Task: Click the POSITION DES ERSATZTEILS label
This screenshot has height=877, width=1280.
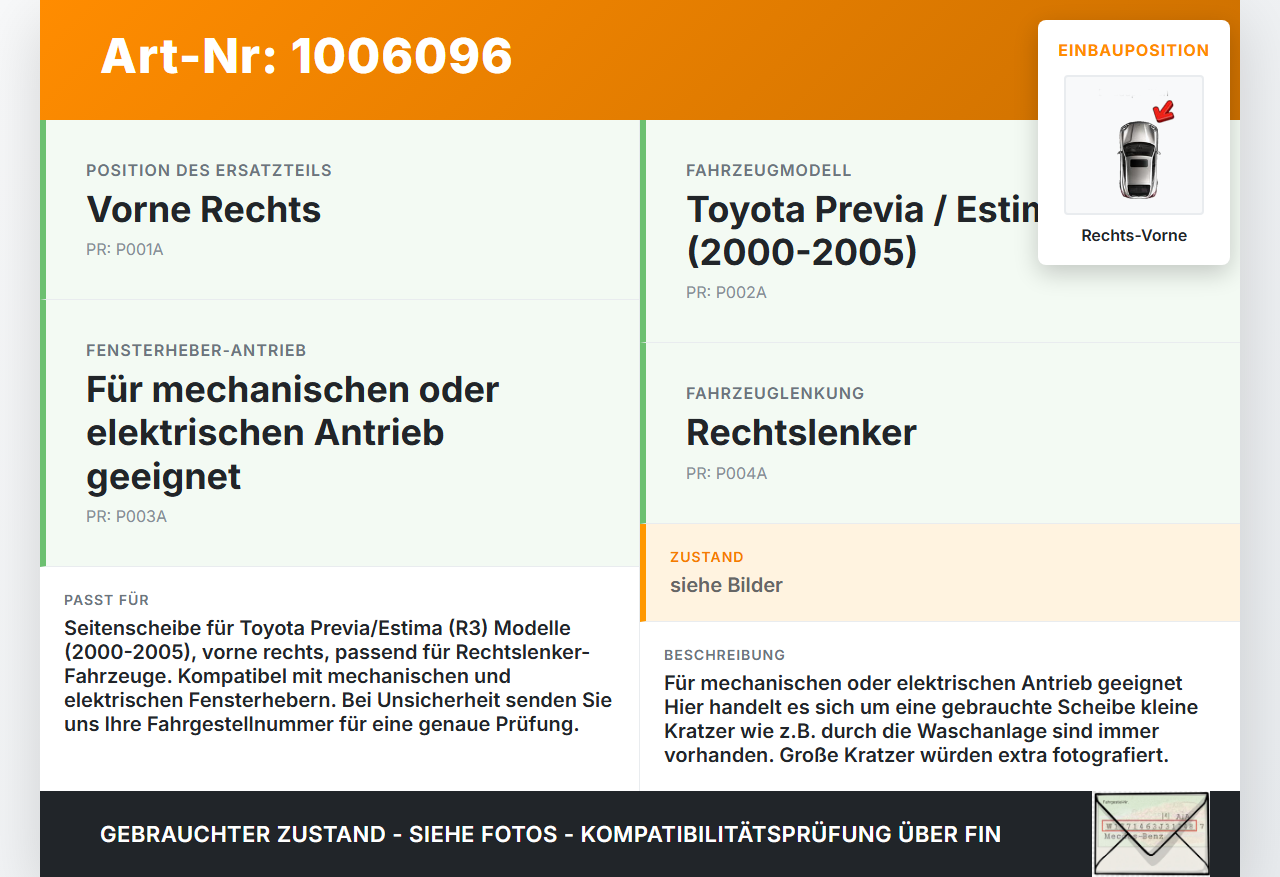Action: tap(209, 171)
